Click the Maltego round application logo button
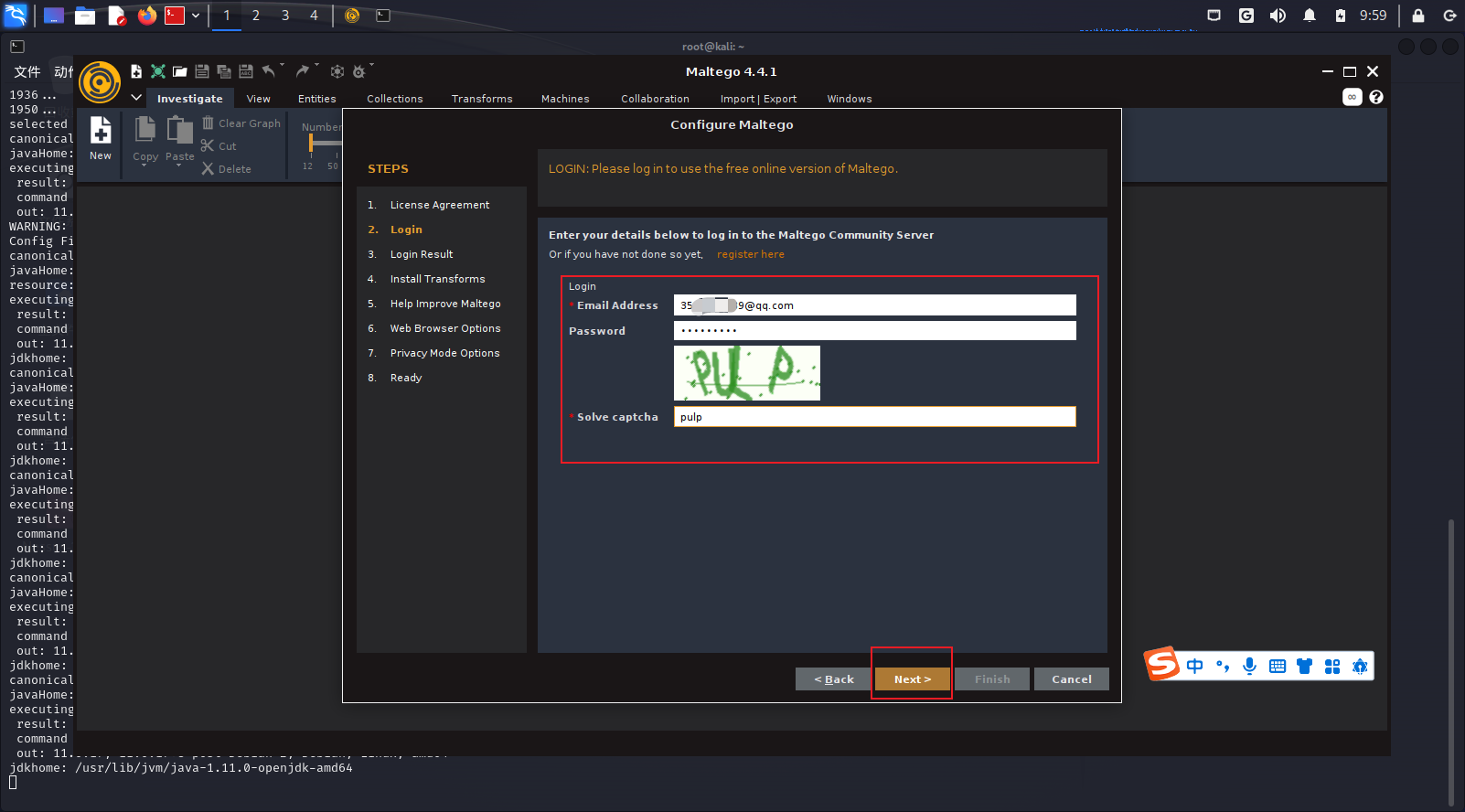 pyautogui.click(x=100, y=83)
